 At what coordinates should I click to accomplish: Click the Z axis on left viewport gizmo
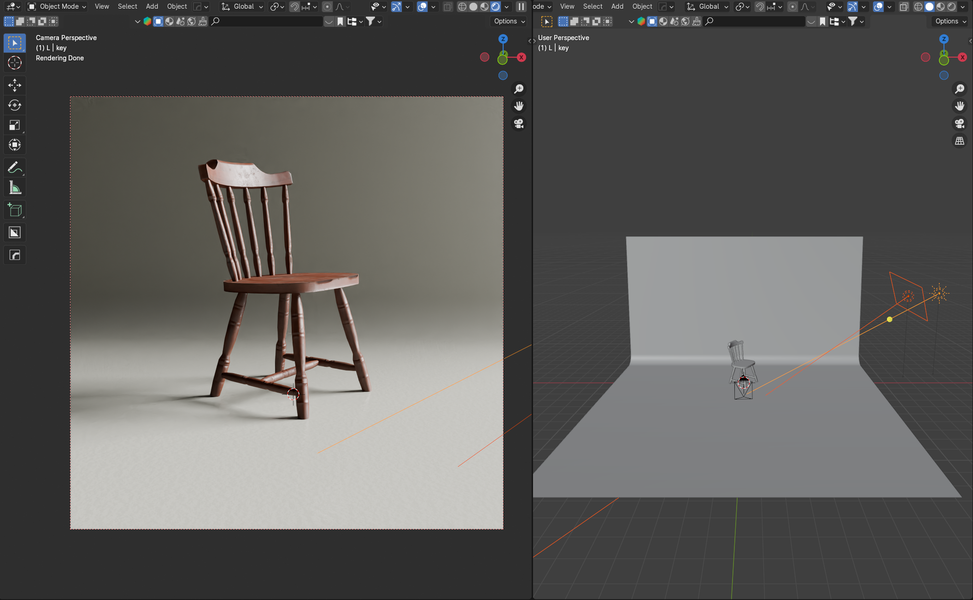(x=503, y=39)
